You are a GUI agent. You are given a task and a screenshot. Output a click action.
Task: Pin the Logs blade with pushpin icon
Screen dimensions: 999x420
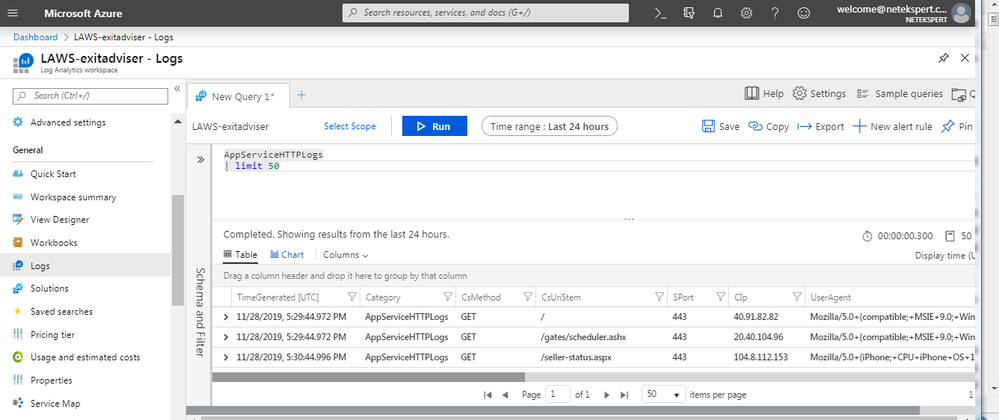(944, 58)
